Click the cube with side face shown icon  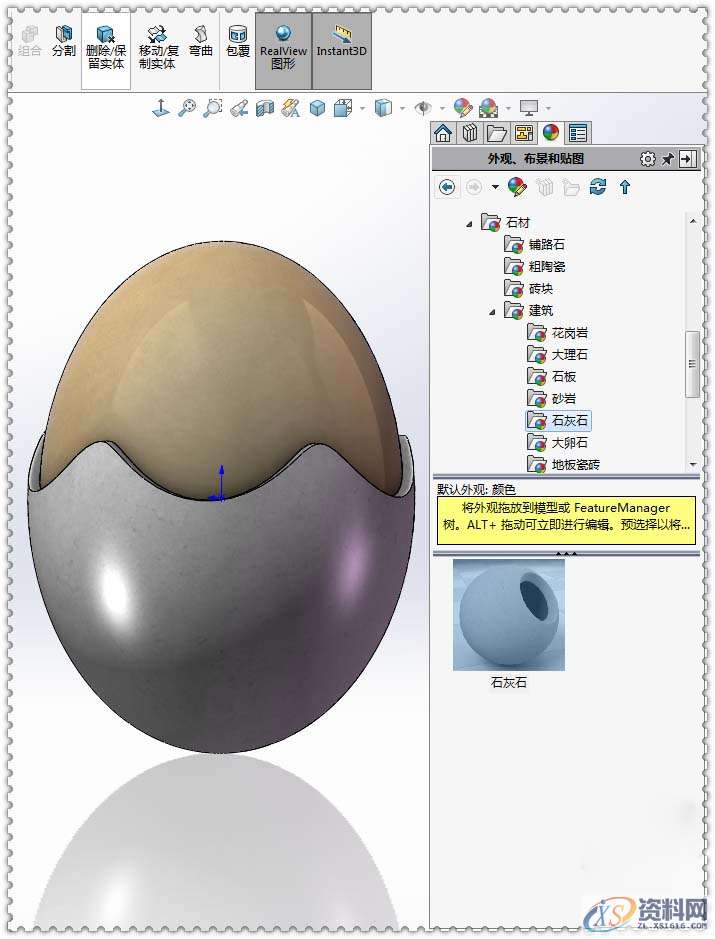pyautogui.click(x=383, y=108)
